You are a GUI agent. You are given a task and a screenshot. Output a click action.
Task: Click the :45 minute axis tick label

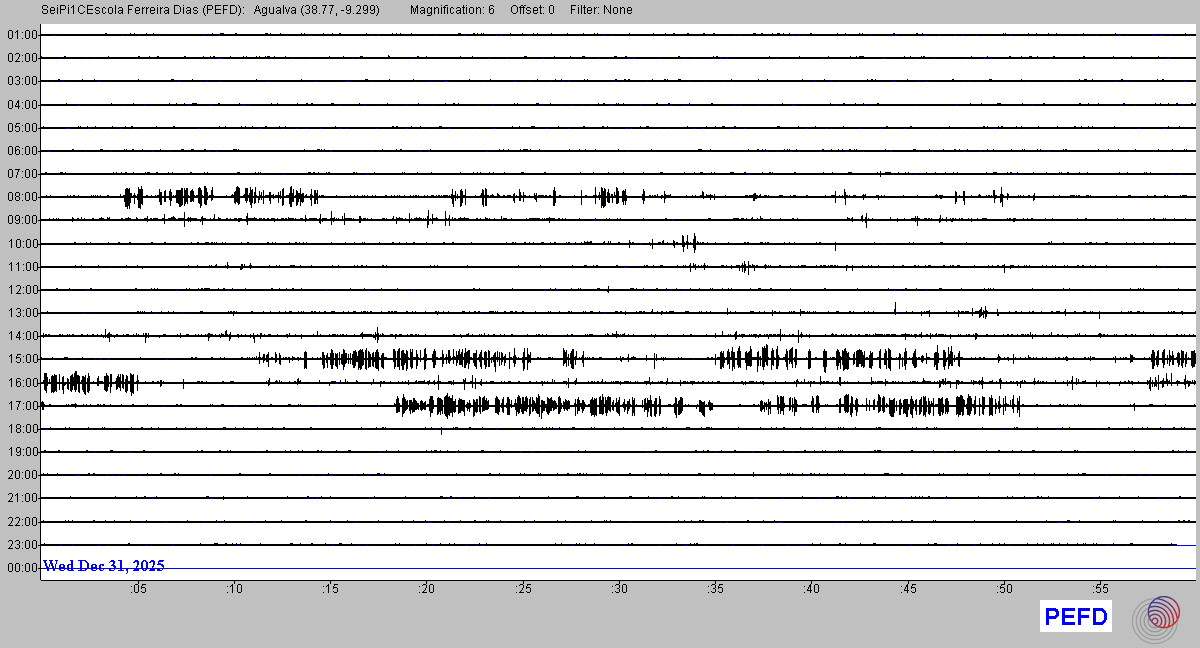click(908, 589)
